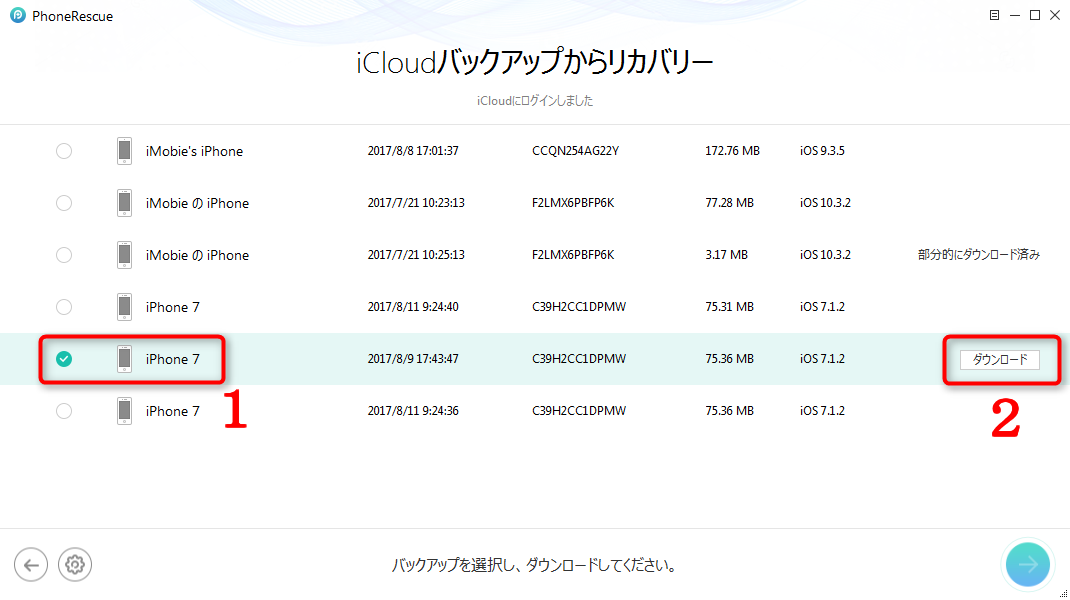Select iMobie's iPhone backup radio button
1070x600 pixels.
(x=64, y=151)
